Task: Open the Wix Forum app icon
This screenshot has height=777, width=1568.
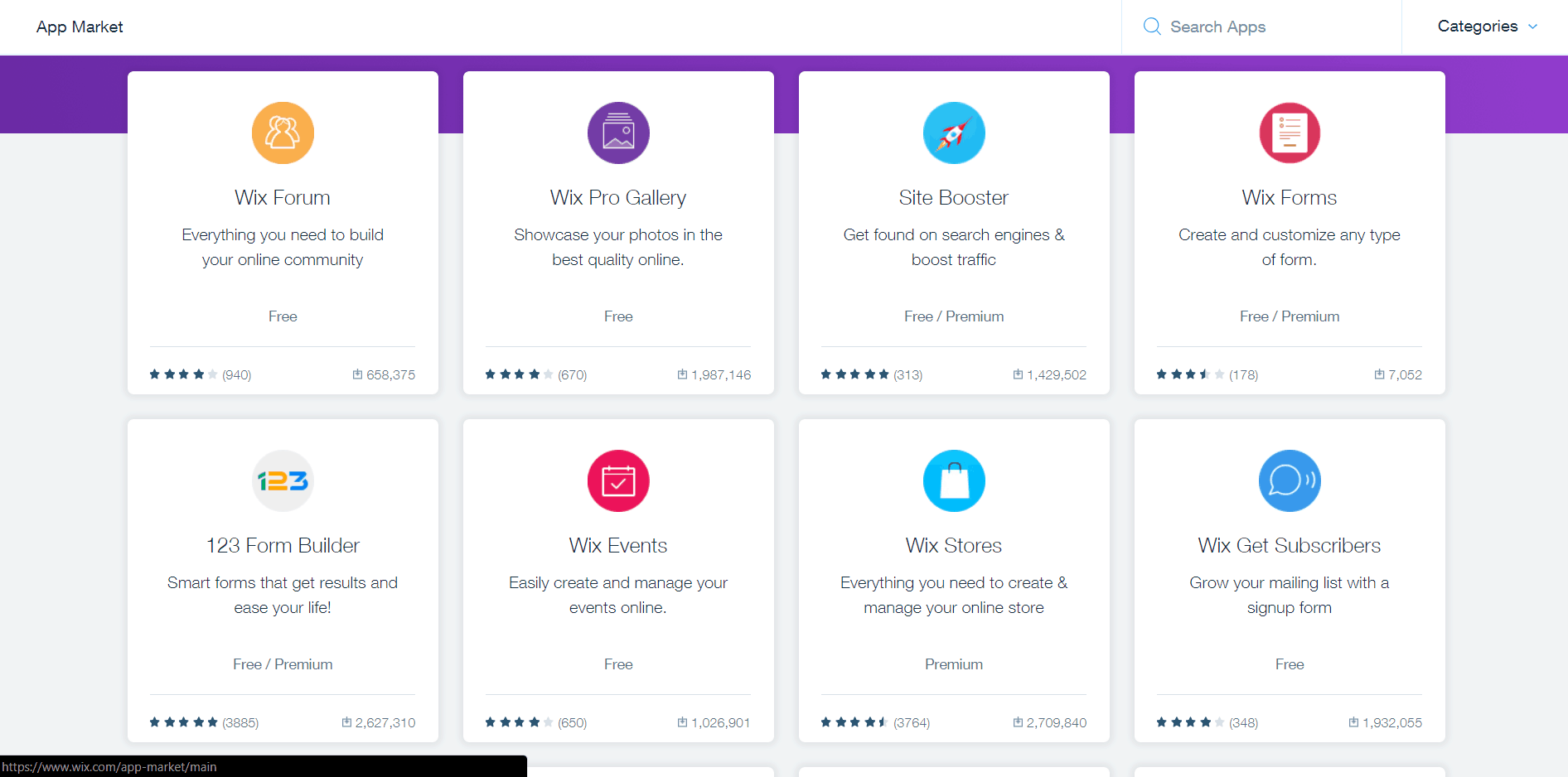Action: [283, 133]
